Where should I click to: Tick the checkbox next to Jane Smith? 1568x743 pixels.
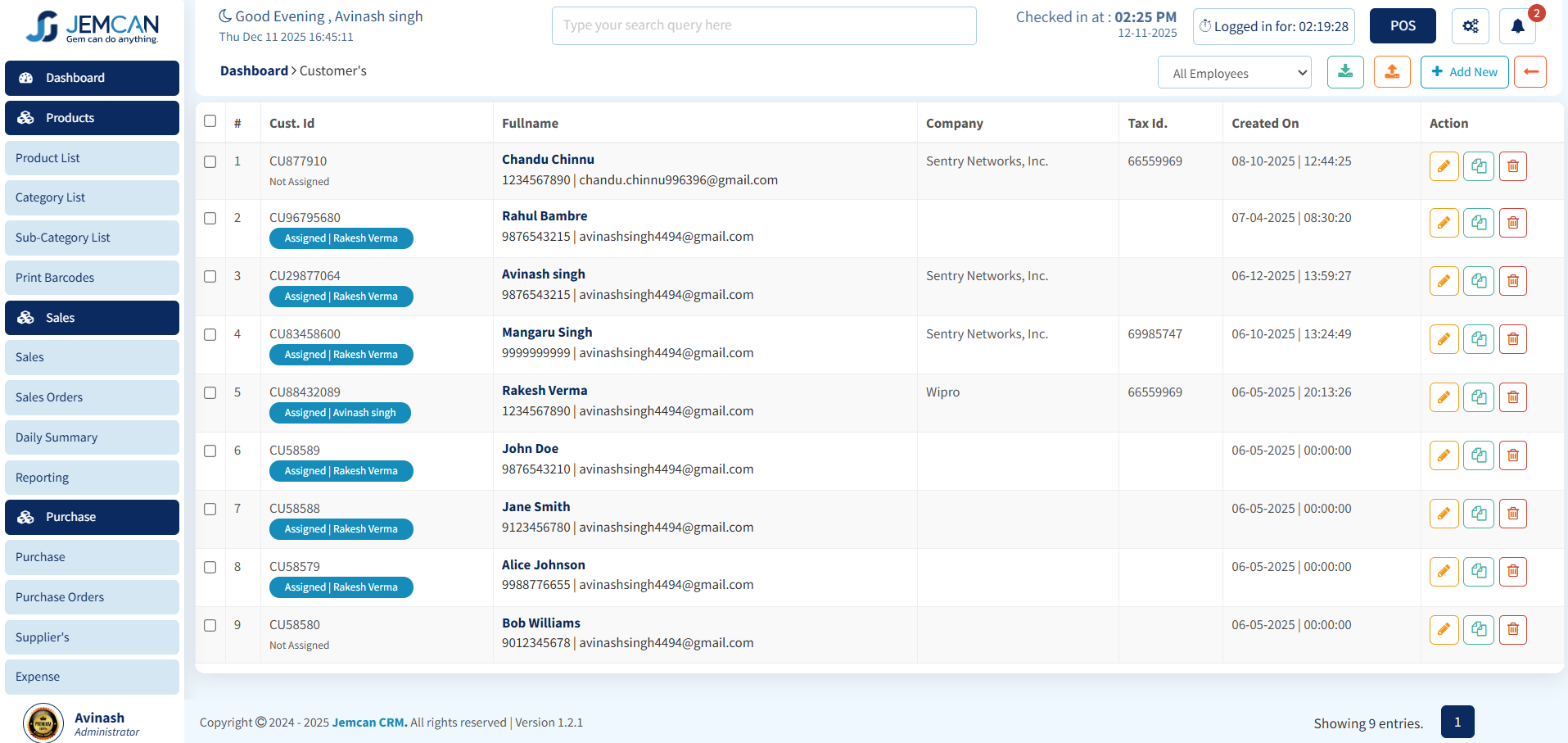click(x=210, y=510)
